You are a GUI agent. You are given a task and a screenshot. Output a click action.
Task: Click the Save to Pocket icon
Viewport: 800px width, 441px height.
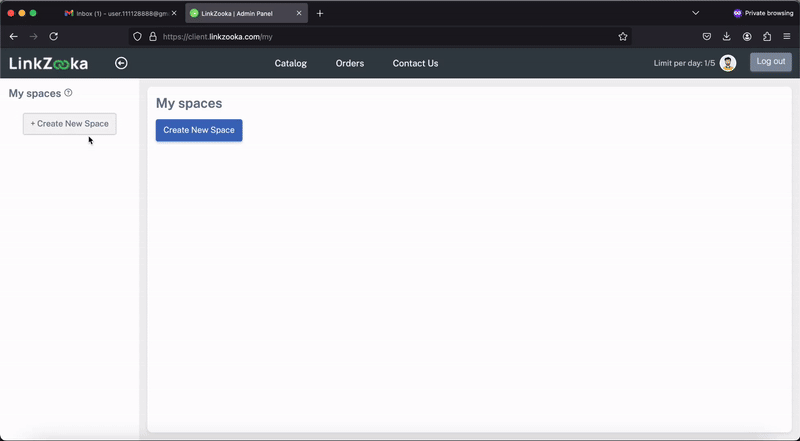point(707,37)
